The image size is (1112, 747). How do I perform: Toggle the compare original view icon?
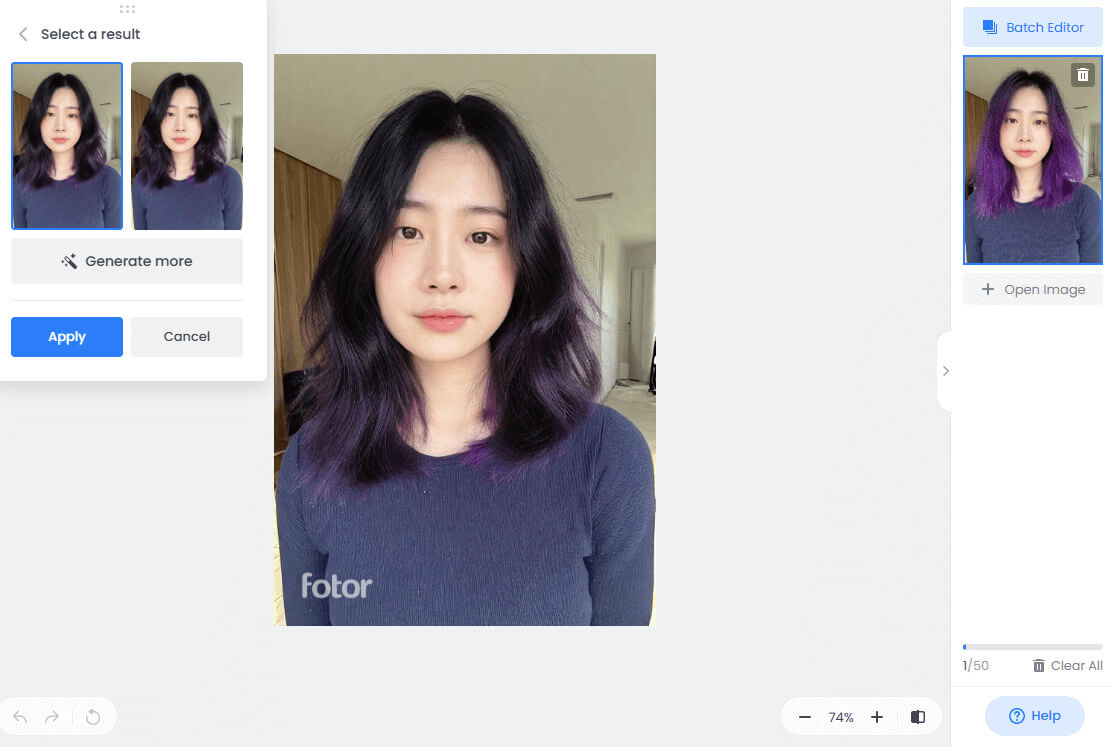(x=918, y=717)
